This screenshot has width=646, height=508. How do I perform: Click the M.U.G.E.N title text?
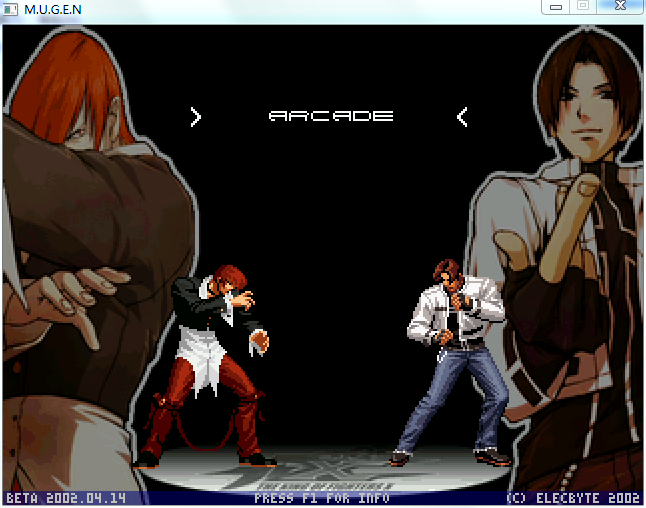(x=53, y=9)
